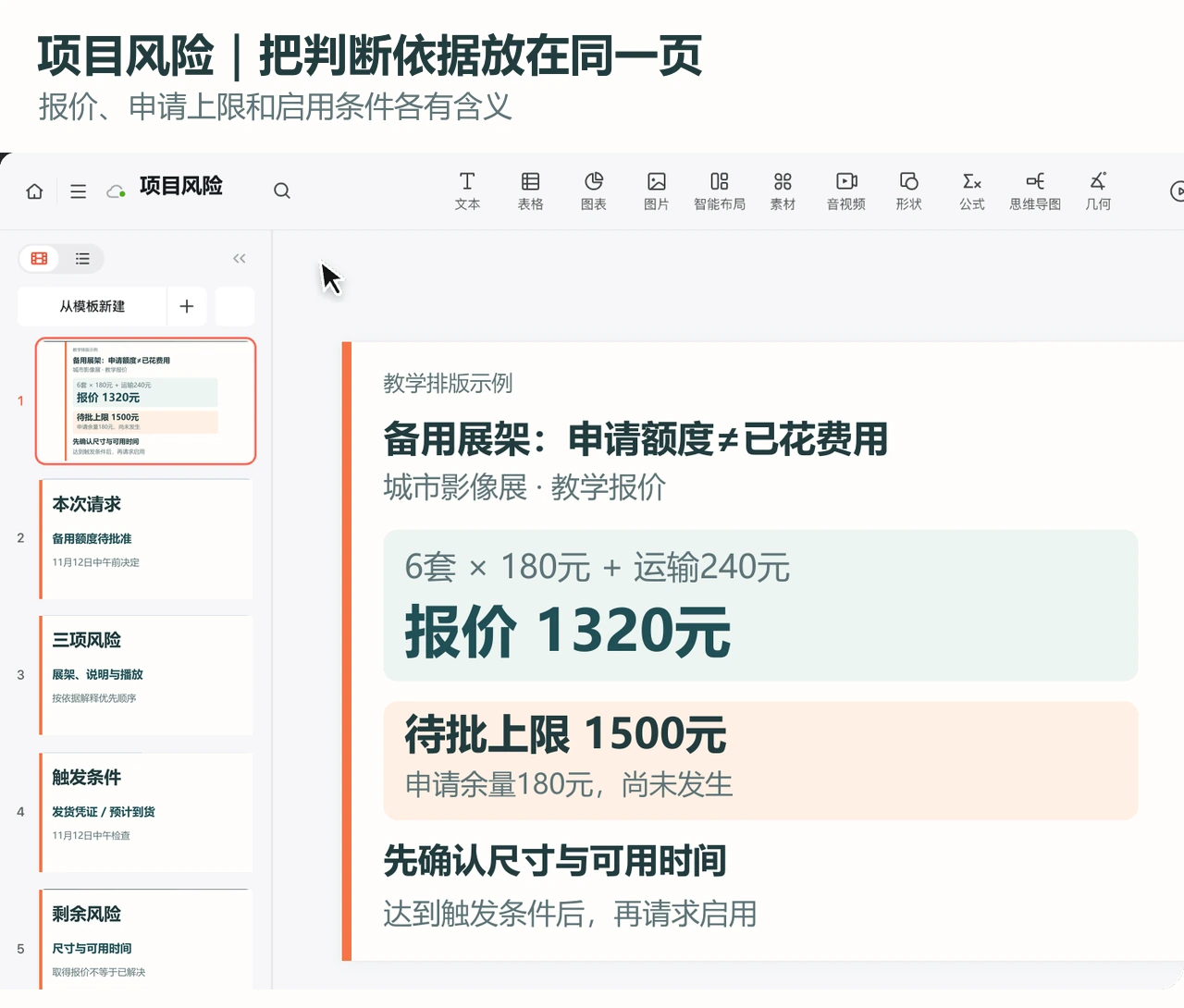Open the hamburger menu icon
The width and height of the screenshot is (1184, 1008).
[x=79, y=191]
